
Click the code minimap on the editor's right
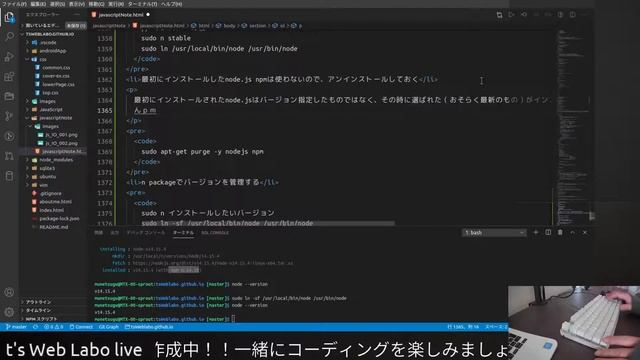572,127
